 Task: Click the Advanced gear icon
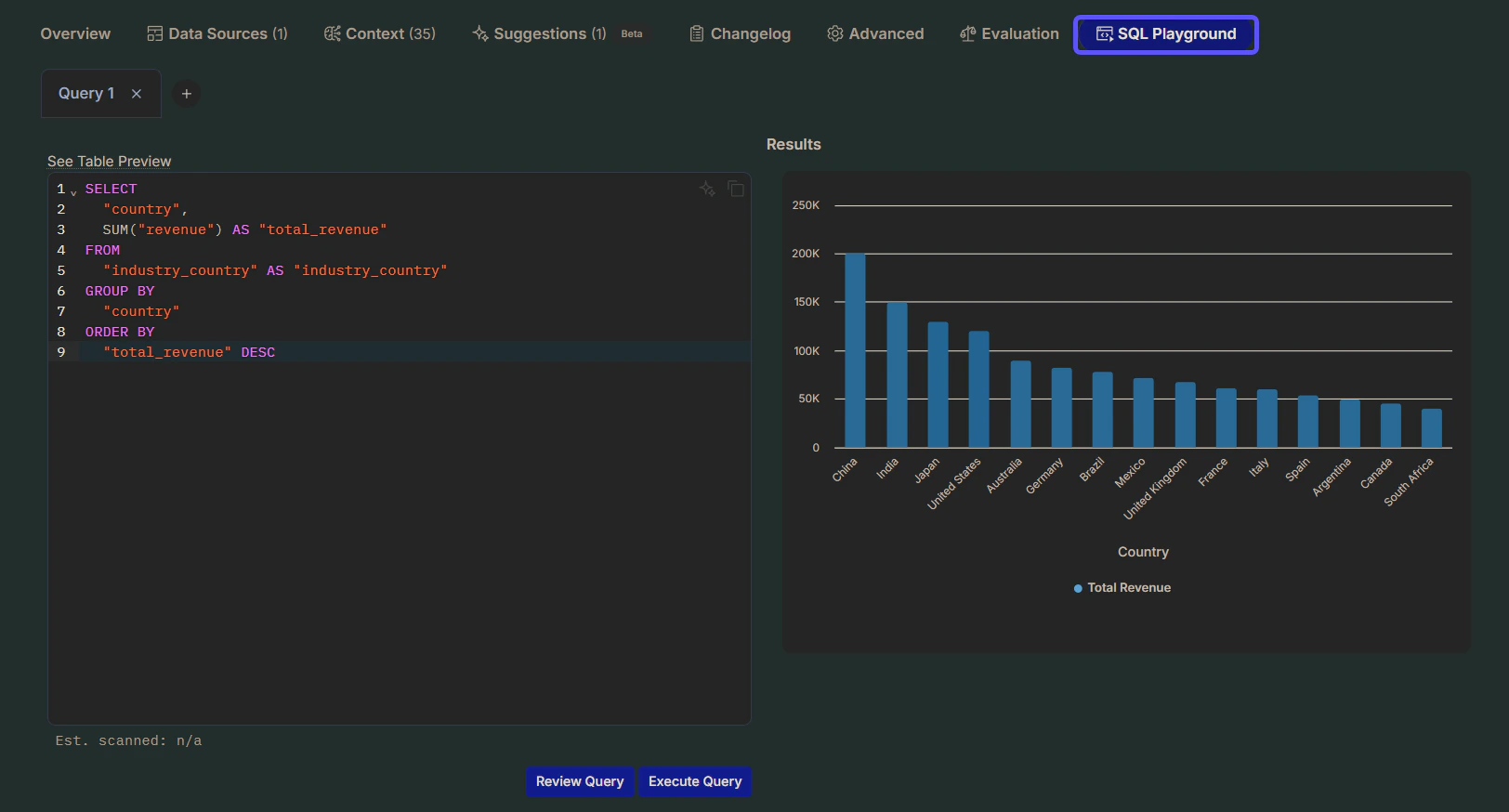click(x=835, y=33)
